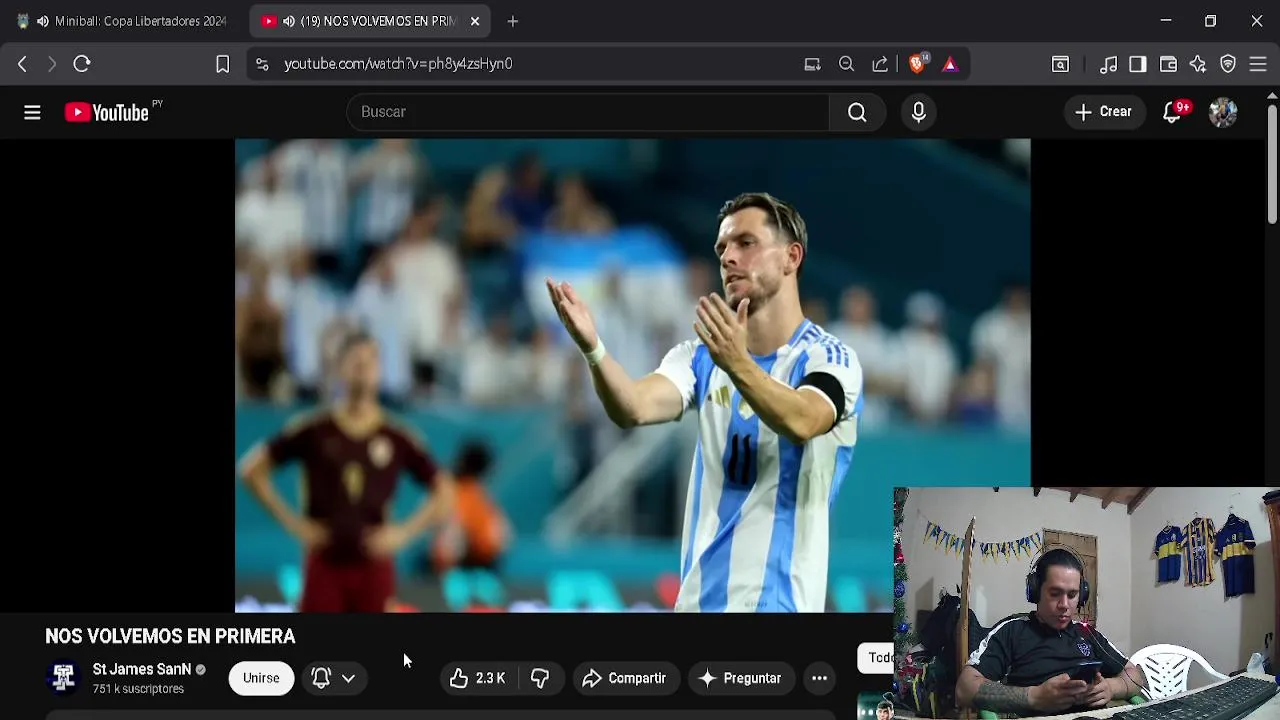The height and width of the screenshot is (720, 1280).
Task: Open the more actions three-dot menu
Action: (x=819, y=678)
